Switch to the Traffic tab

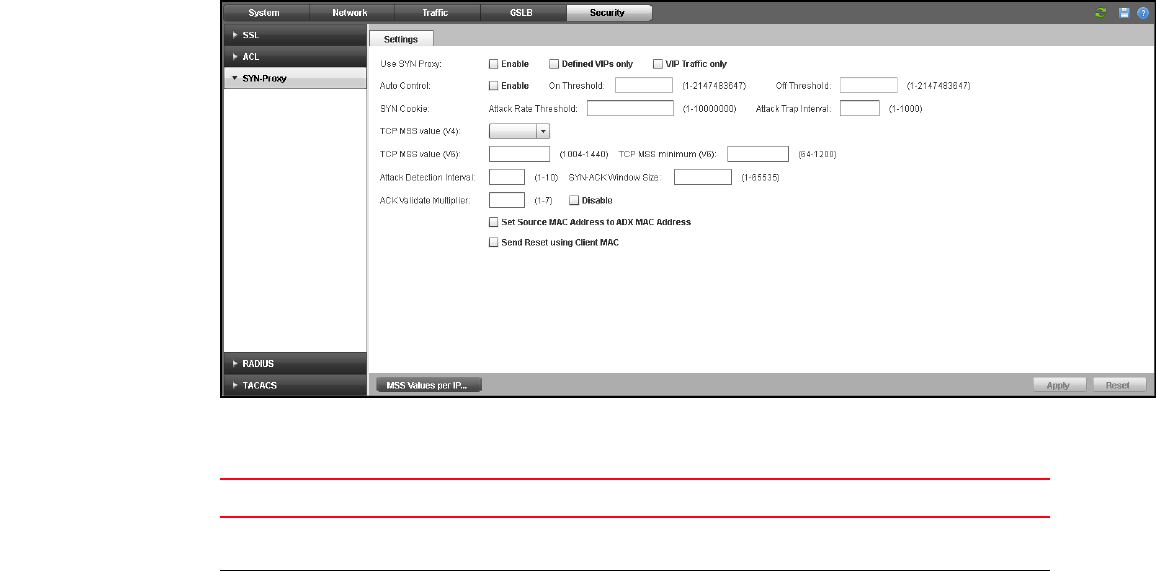point(436,13)
